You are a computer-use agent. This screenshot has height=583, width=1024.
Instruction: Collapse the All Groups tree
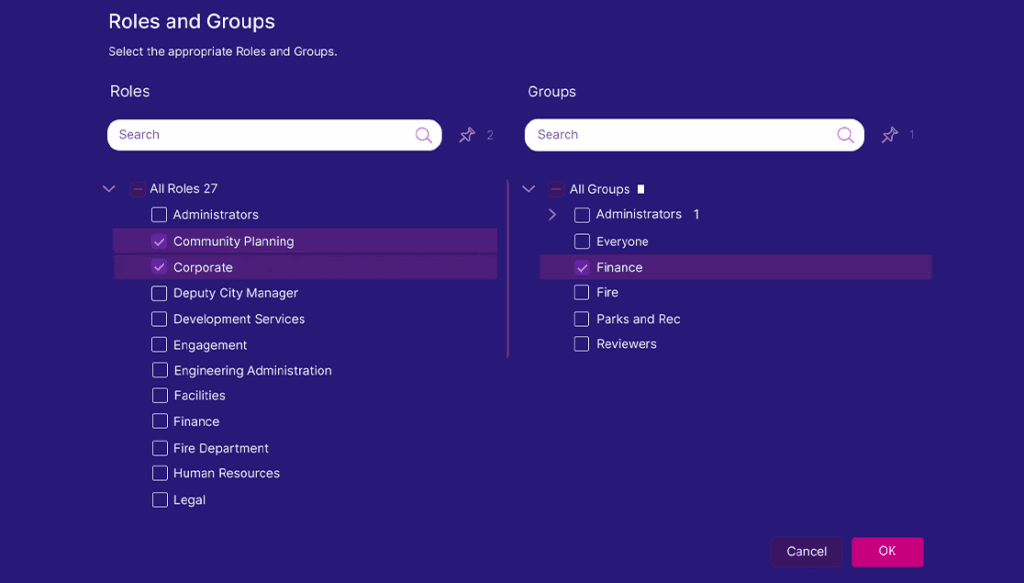528,188
